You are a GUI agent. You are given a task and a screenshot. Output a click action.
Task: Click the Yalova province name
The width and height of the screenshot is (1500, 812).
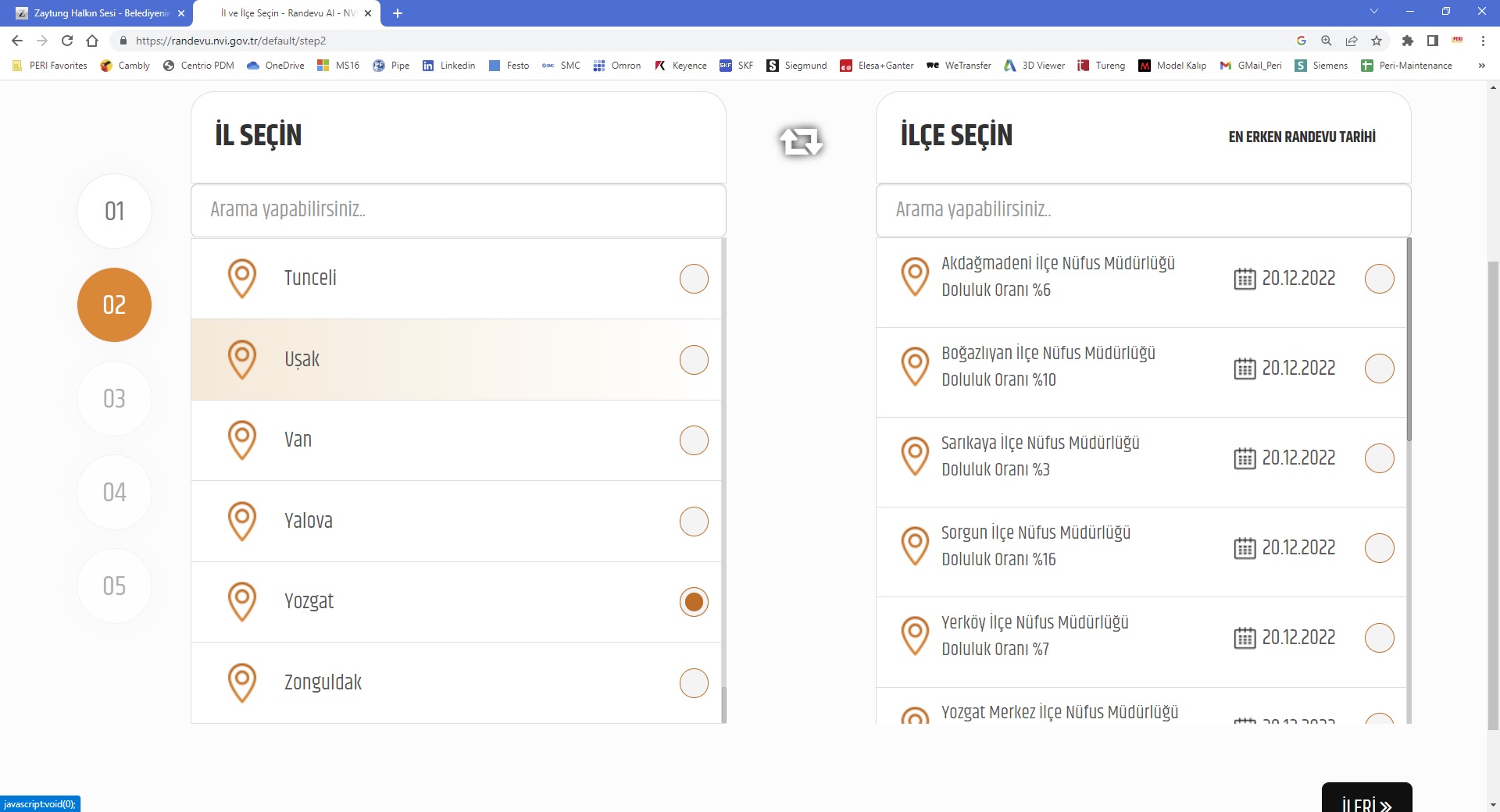[309, 521]
